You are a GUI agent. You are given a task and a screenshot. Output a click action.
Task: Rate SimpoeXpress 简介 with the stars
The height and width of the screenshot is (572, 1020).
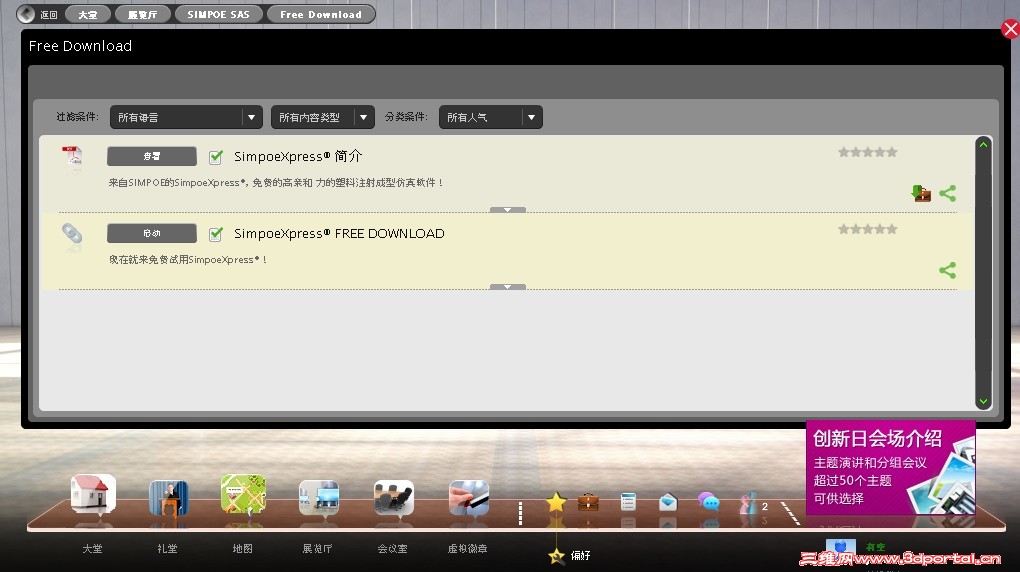(867, 152)
